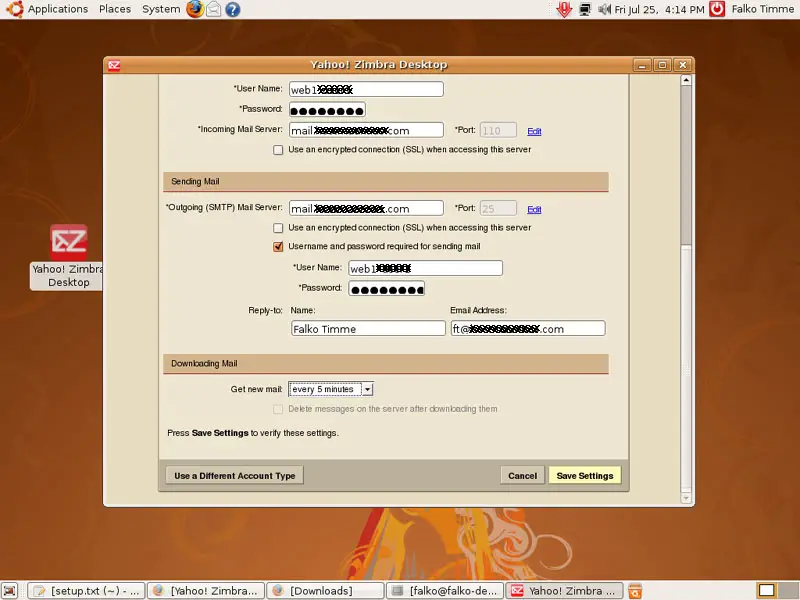
Task: Launch Firefox from the top panel
Action: click(x=194, y=9)
